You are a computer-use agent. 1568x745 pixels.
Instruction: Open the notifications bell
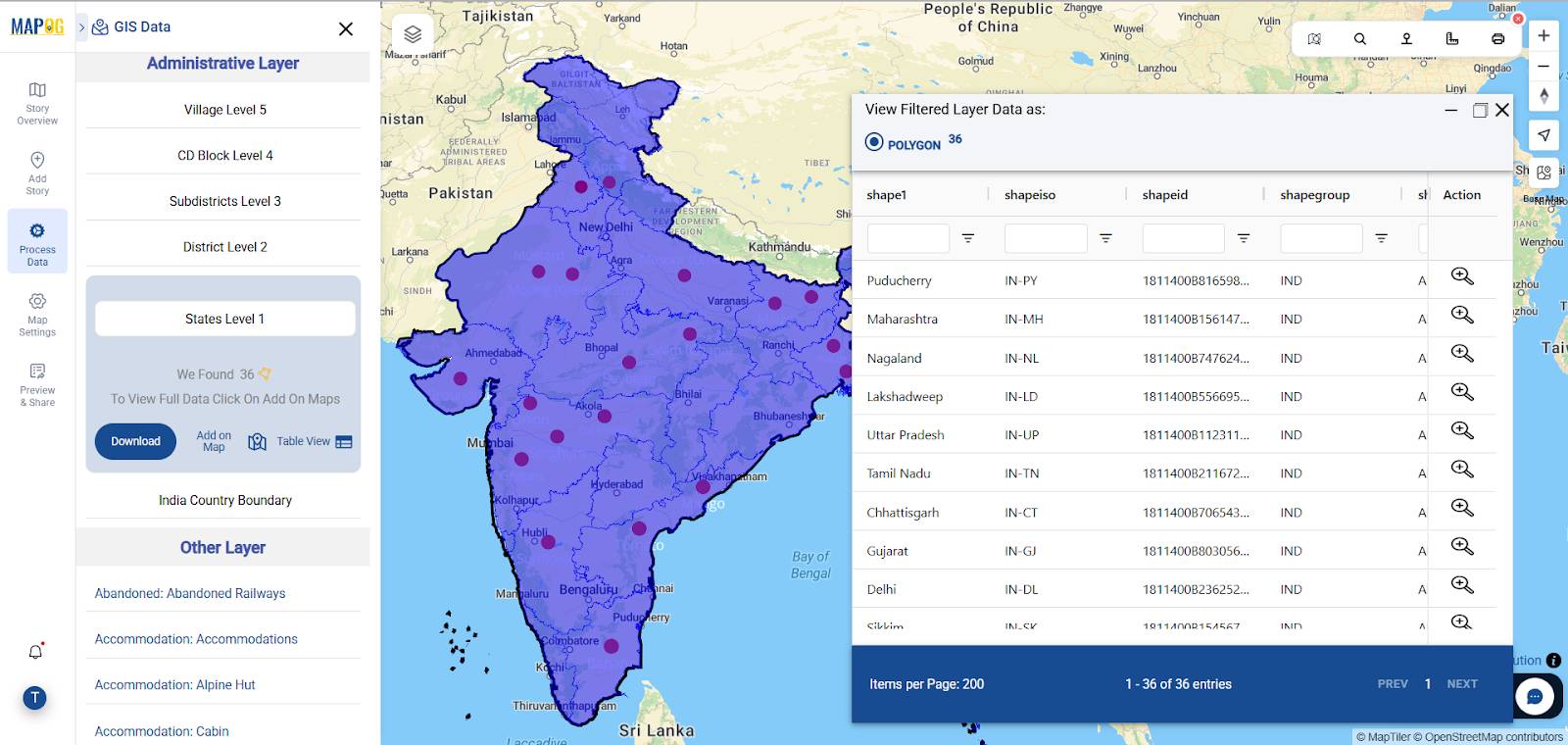[35, 652]
